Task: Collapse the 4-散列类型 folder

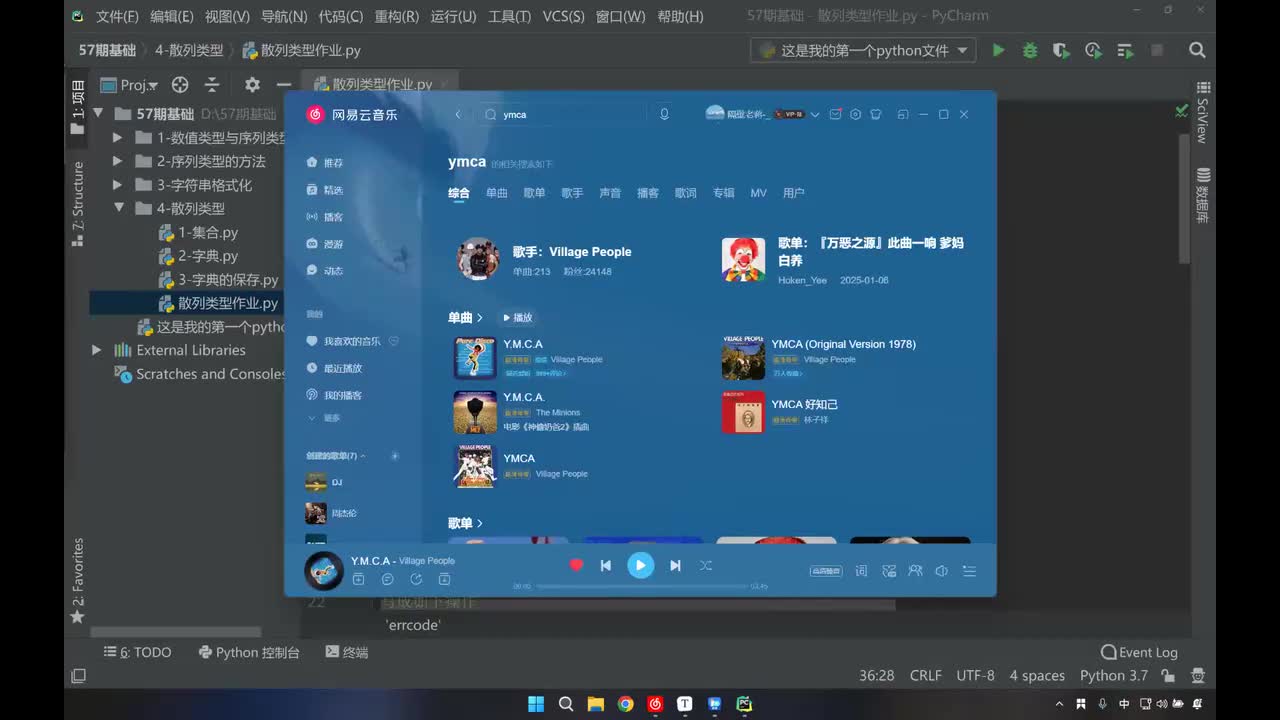Action: click(x=118, y=208)
